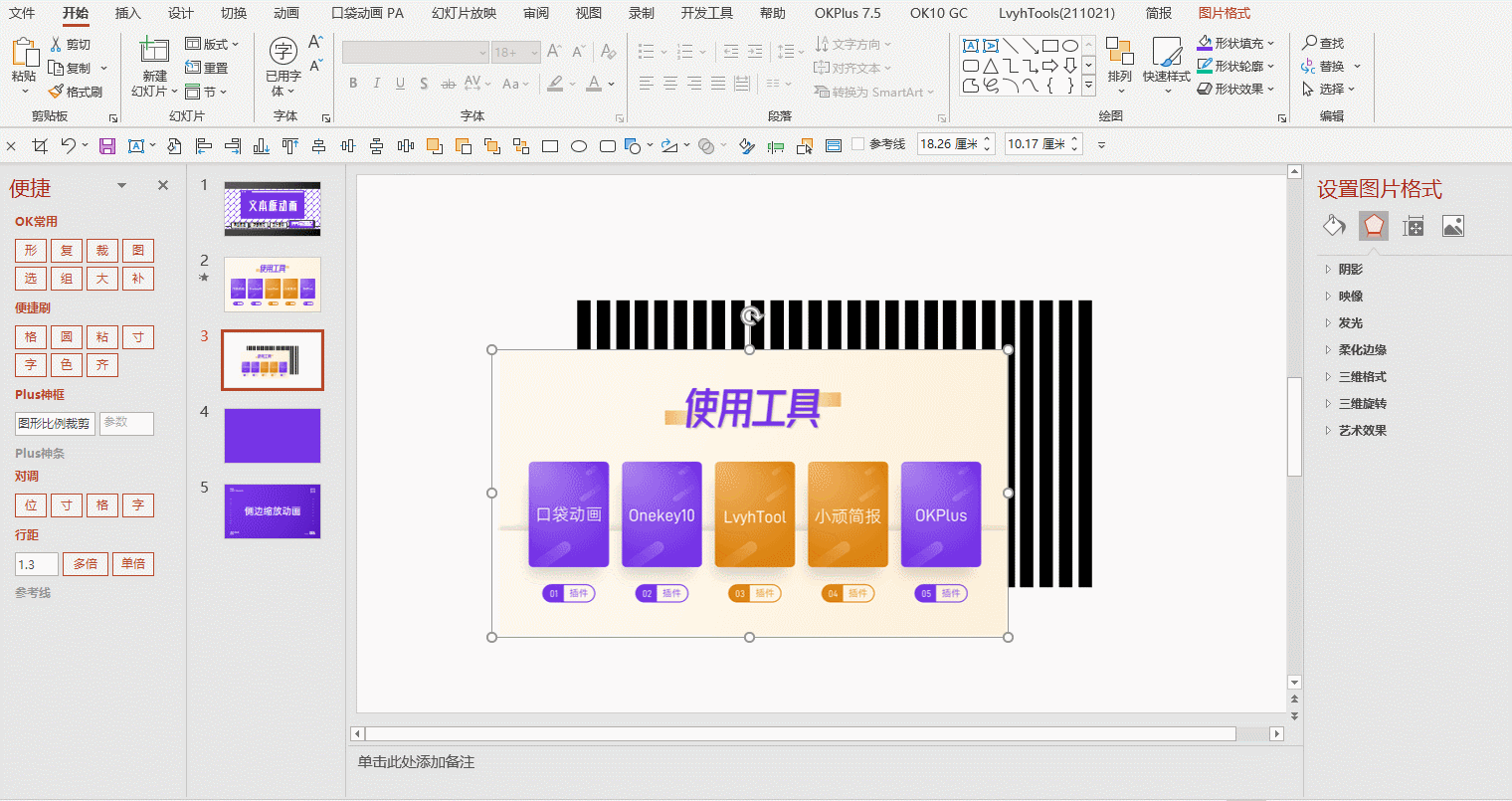Click the Paste icon
Viewport: 1512px width, 801px height.
tap(24, 53)
